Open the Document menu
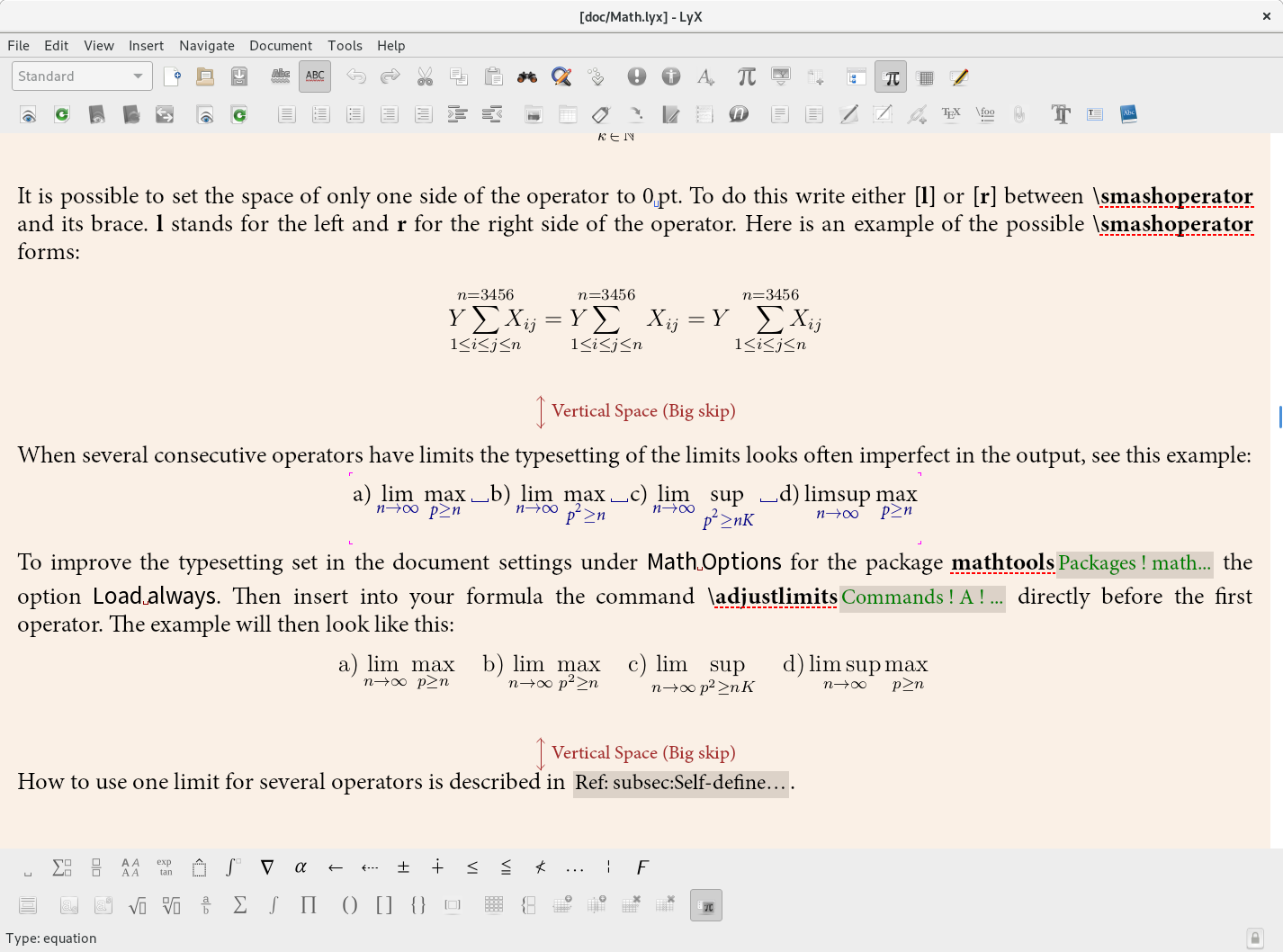The height and width of the screenshot is (952, 1283). [x=281, y=46]
